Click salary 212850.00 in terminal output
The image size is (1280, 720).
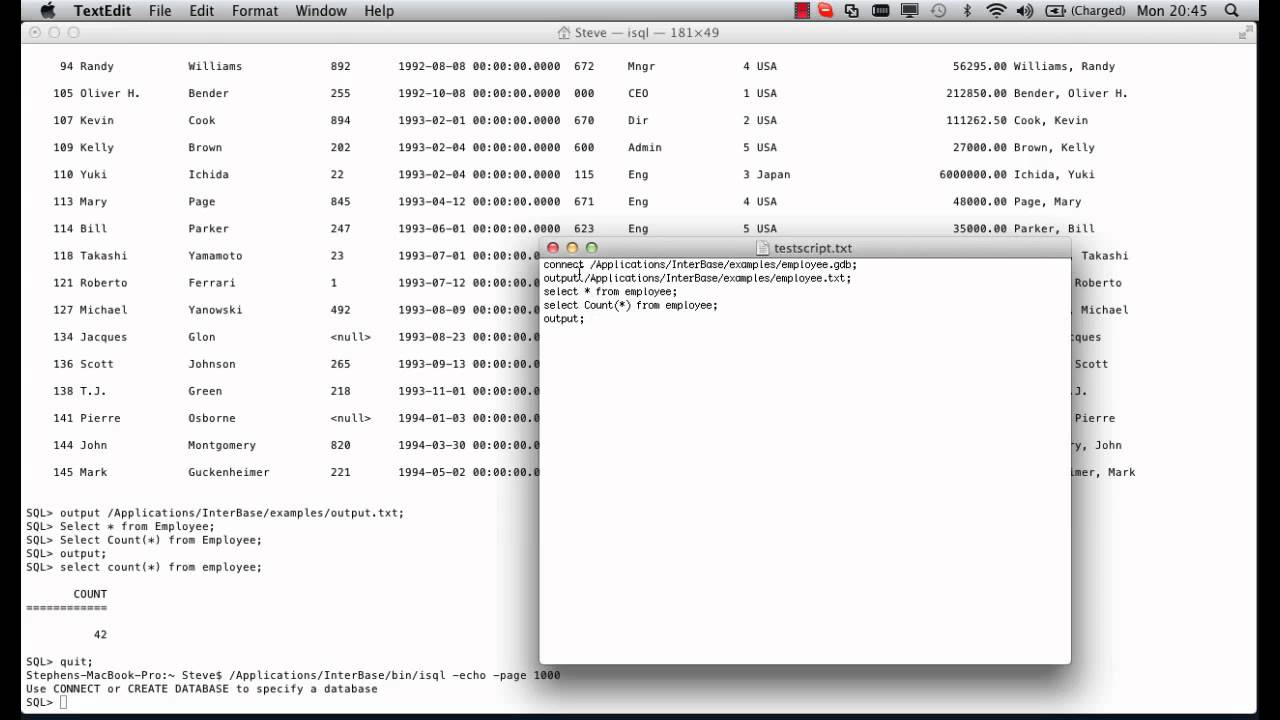[976, 94]
